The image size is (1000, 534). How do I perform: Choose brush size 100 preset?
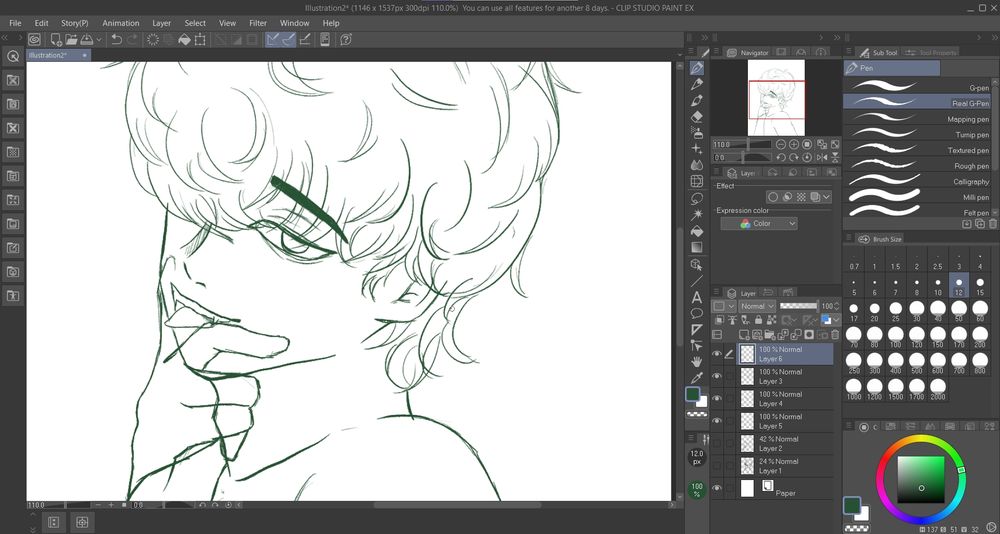click(895, 338)
